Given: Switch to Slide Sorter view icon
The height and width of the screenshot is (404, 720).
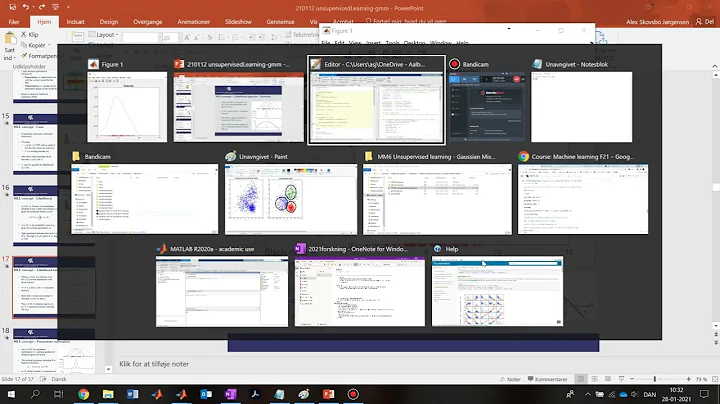Looking at the screenshot, I should pyautogui.click(x=594, y=379).
